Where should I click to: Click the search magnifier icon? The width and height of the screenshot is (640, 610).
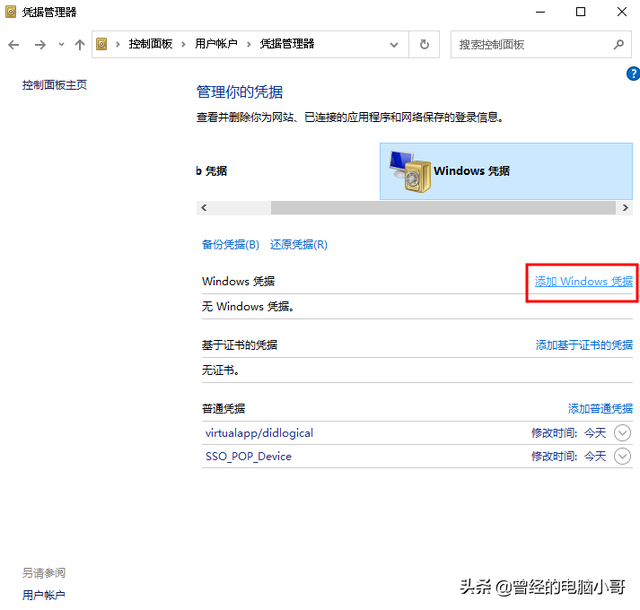tap(619, 44)
